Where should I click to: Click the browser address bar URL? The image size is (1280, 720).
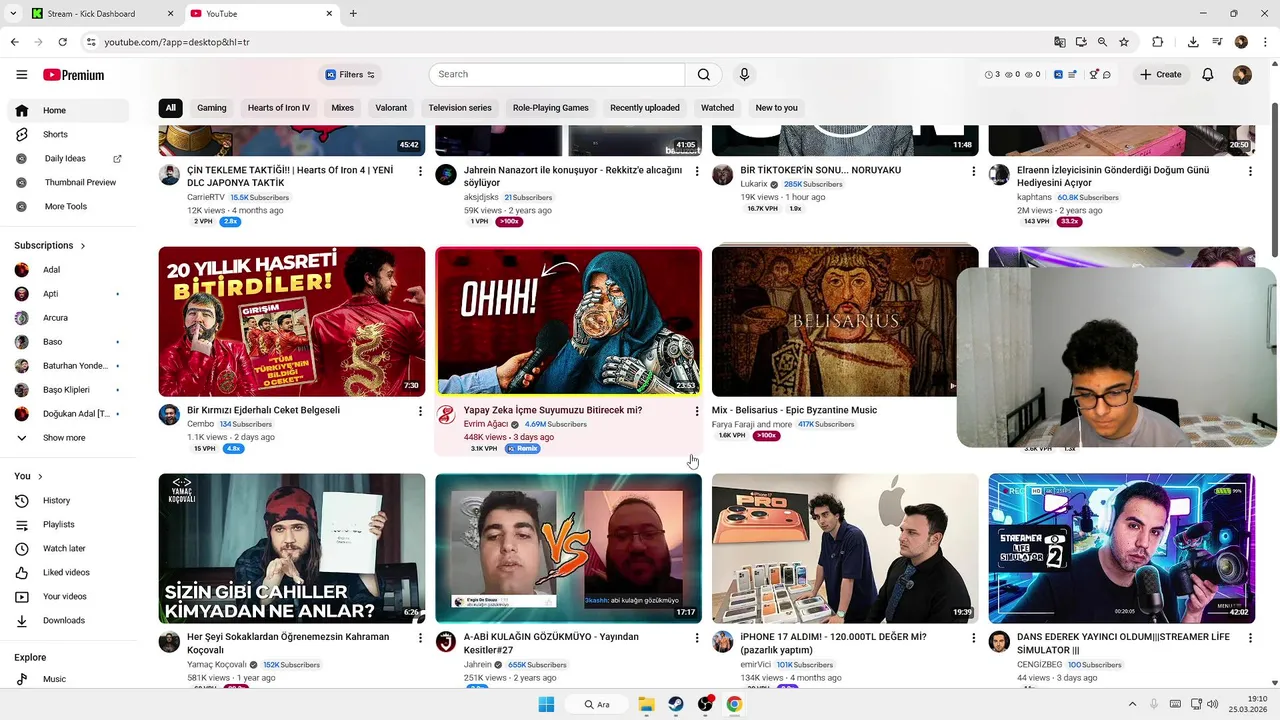[177, 42]
